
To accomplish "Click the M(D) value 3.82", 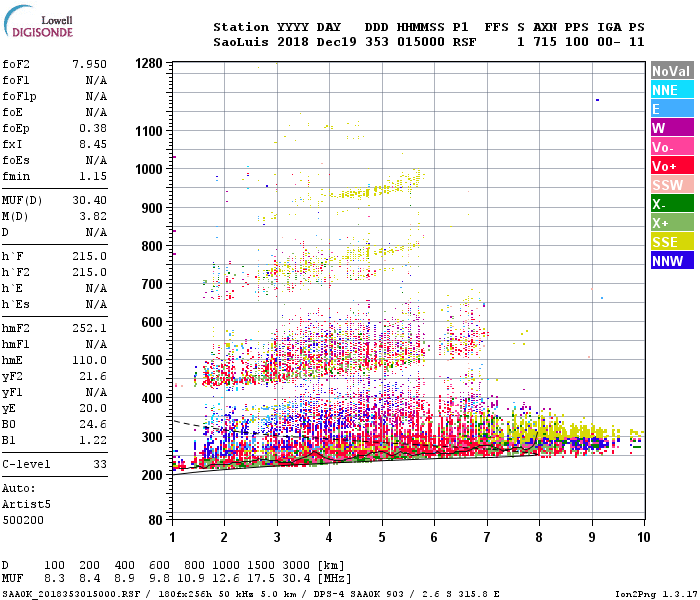I will (93, 217).
